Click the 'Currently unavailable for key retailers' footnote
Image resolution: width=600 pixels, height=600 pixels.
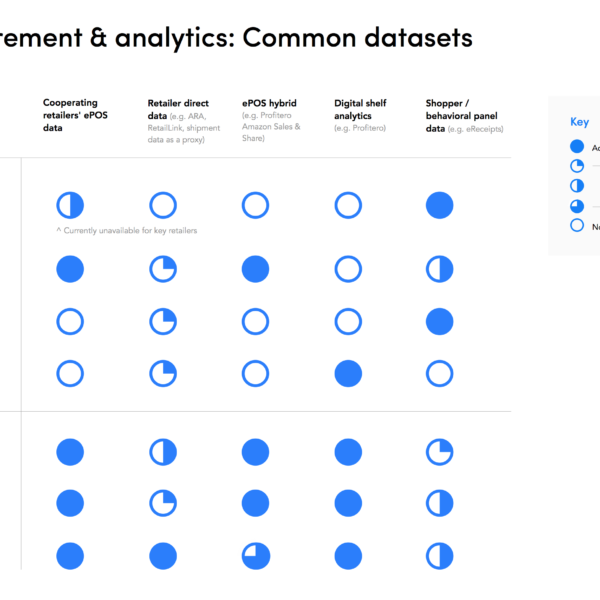(127, 230)
